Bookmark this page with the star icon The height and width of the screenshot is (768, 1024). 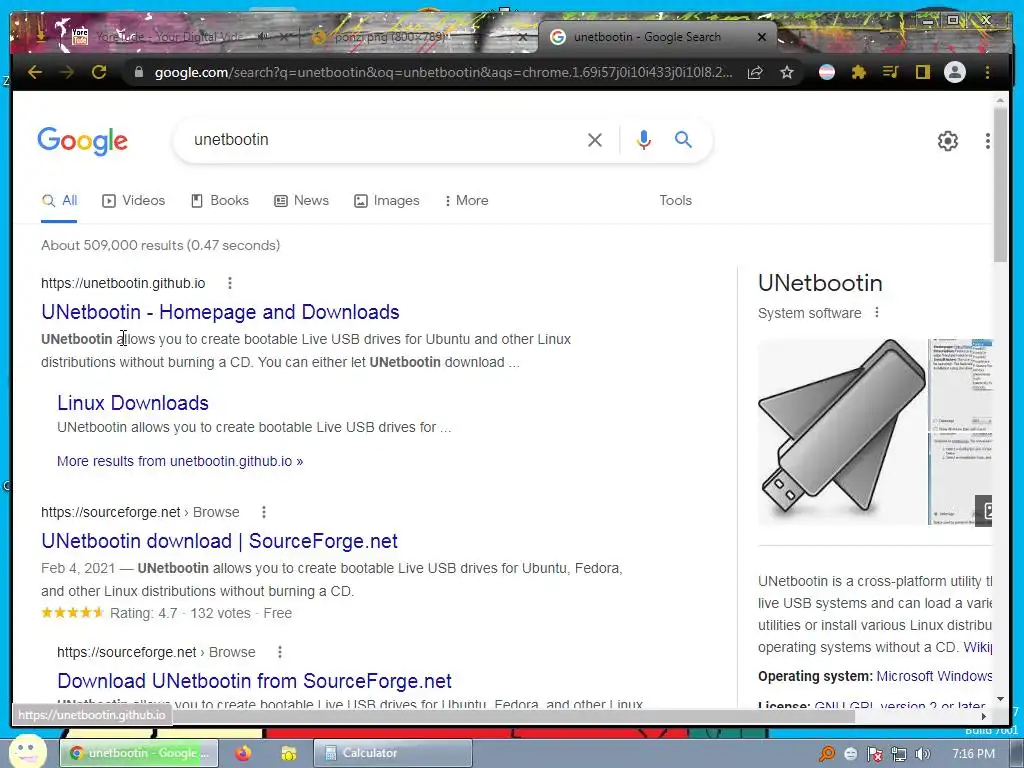tap(787, 72)
